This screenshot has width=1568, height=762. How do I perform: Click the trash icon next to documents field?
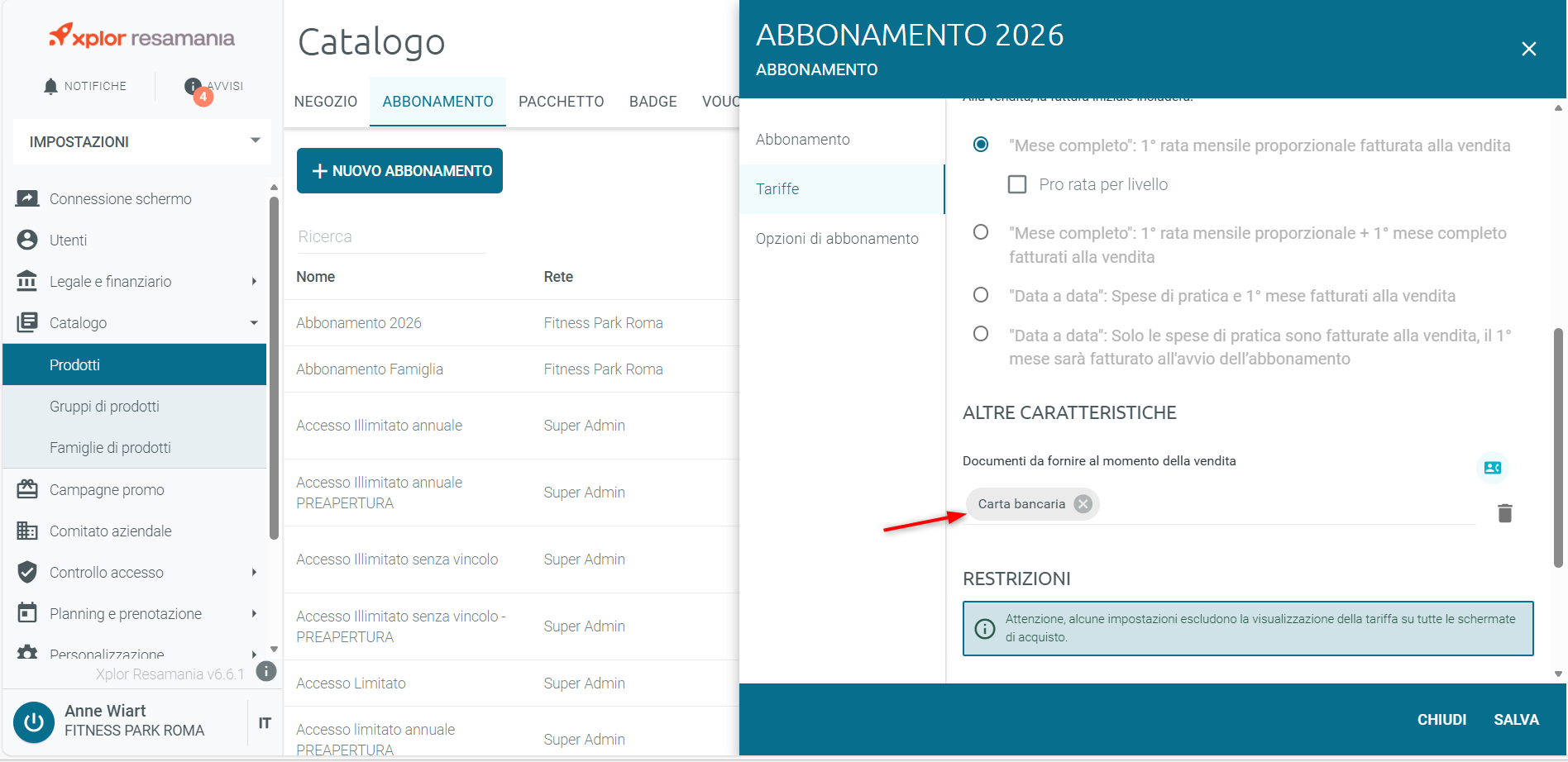pos(1505,513)
